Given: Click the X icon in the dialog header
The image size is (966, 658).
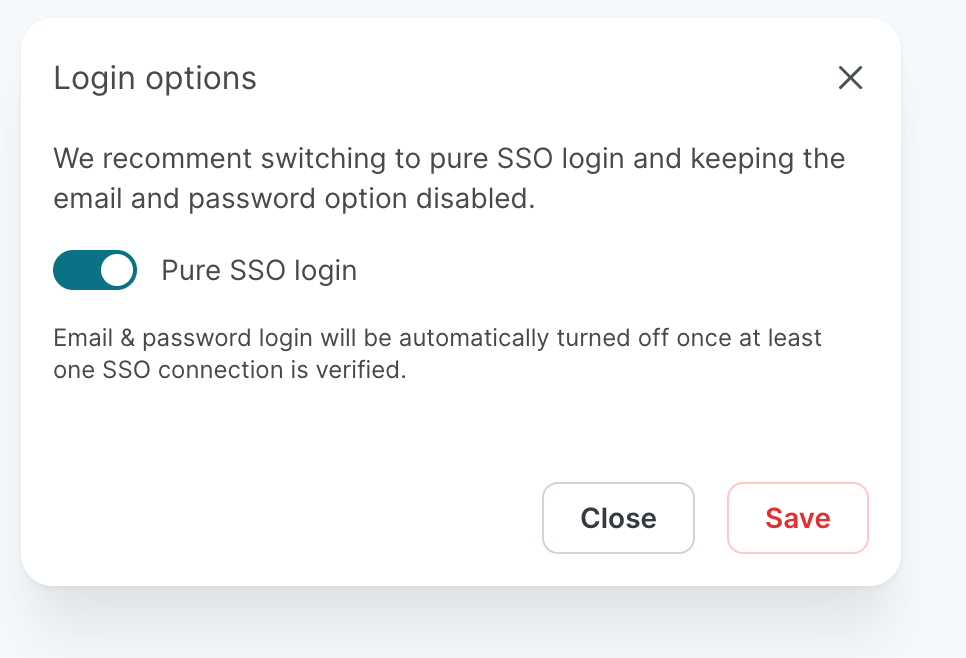Looking at the screenshot, I should tap(850, 78).
